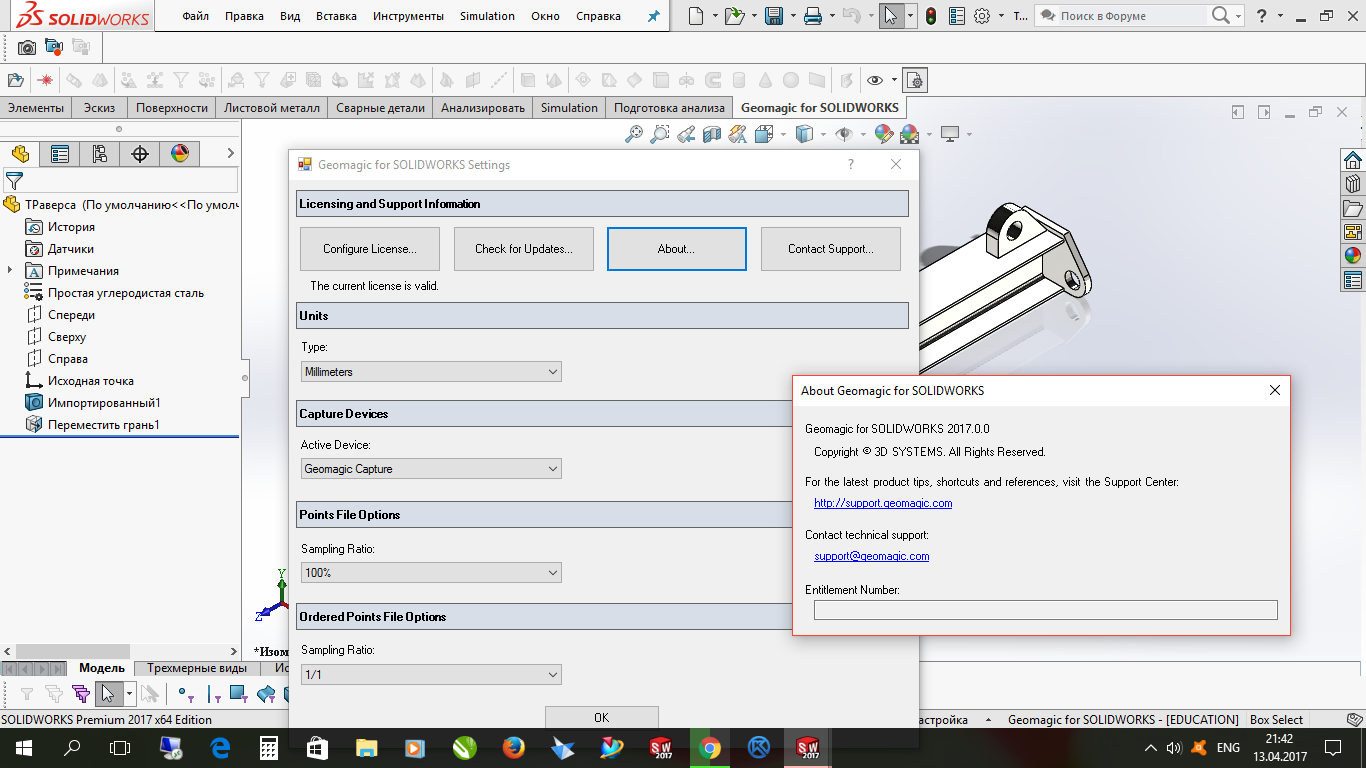Expand the Примечания tree node

pyautogui.click(x=10, y=271)
